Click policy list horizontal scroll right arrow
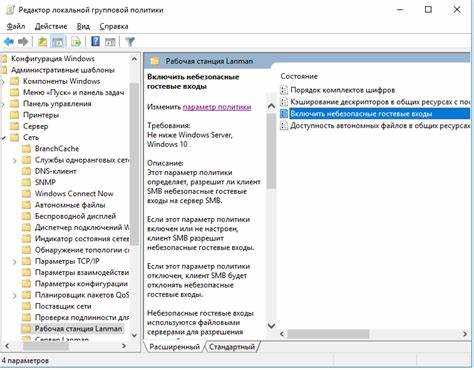 click(465, 334)
